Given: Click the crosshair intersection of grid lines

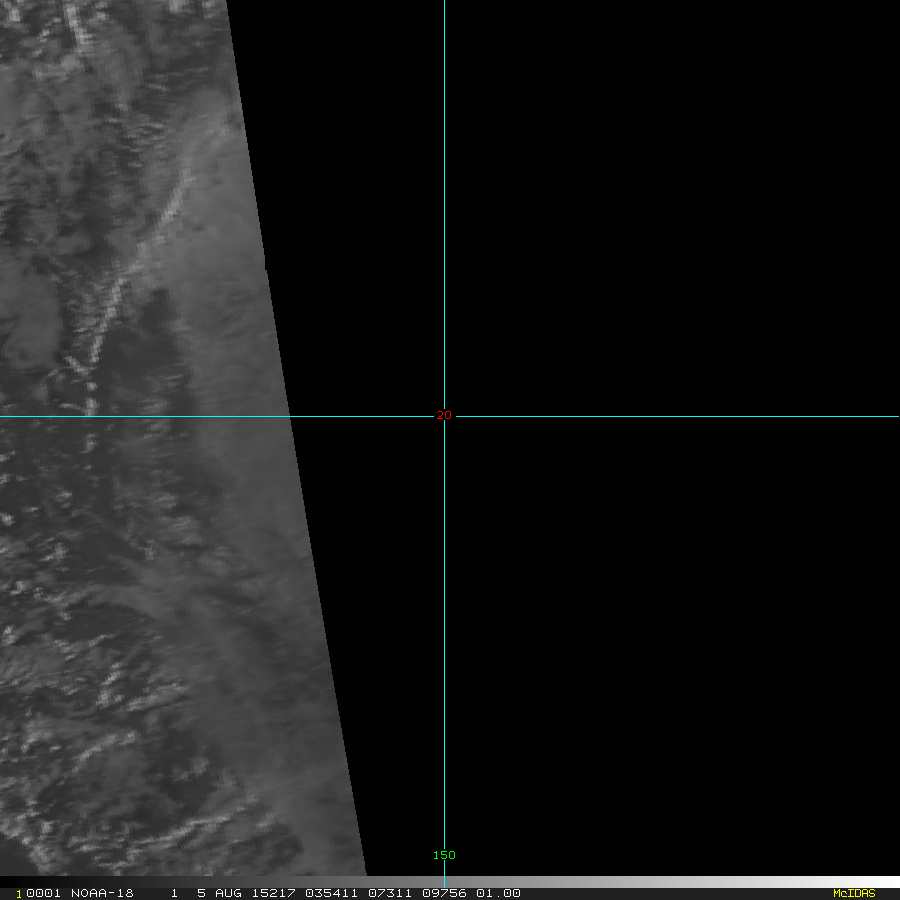Looking at the screenshot, I should tap(444, 416).
